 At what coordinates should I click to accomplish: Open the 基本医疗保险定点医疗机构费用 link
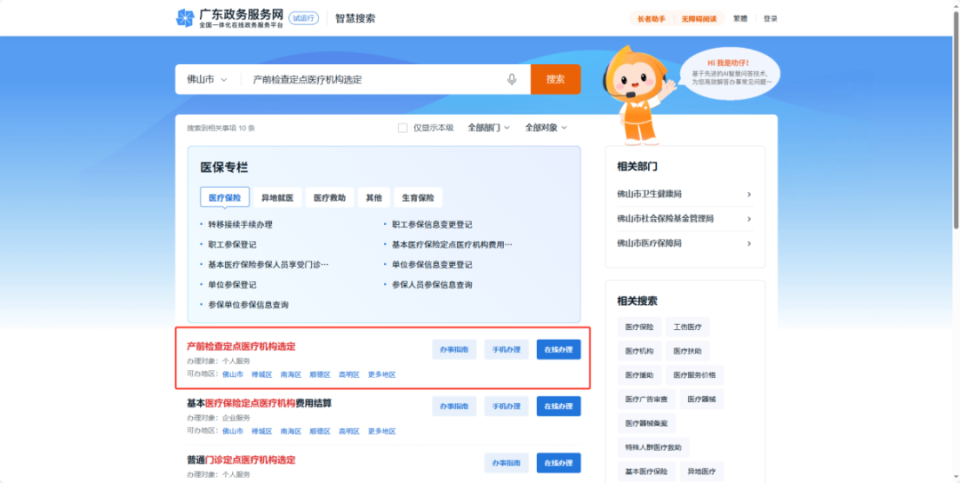452,245
